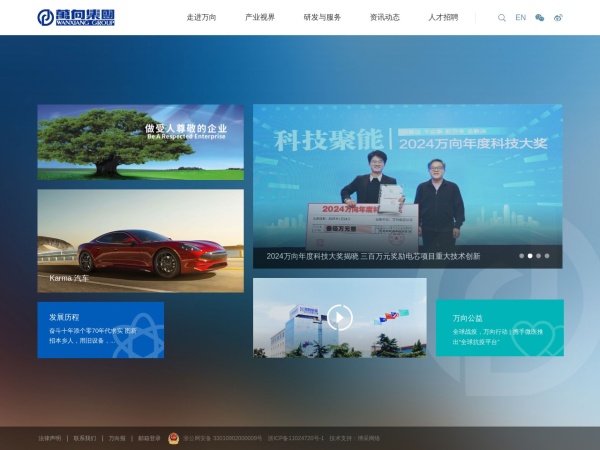Switch language via EN link
This screenshot has height=450, width=600.
(520, 18)
